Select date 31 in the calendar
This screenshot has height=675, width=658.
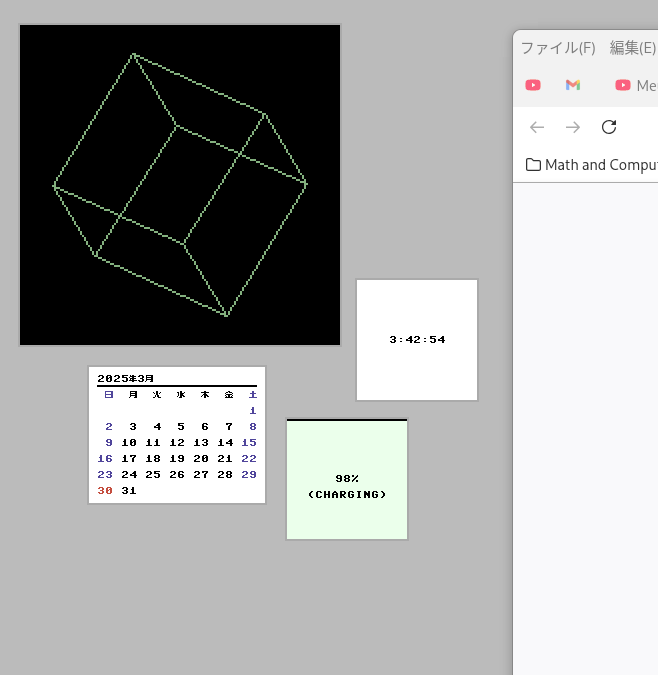[129, 491]
